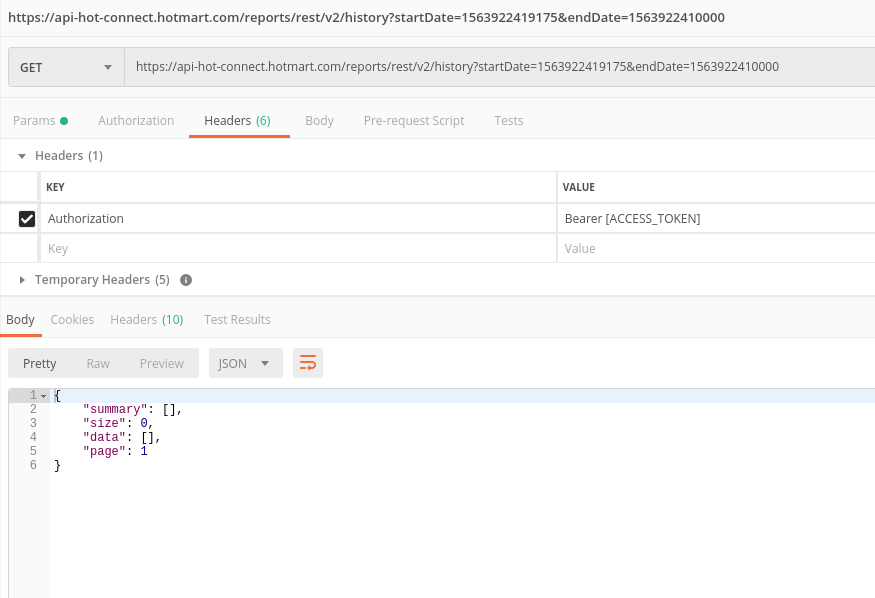Click the Temporary Headers info icon
This screenshot has height=598, width=875.
click(x=186, y=280)
